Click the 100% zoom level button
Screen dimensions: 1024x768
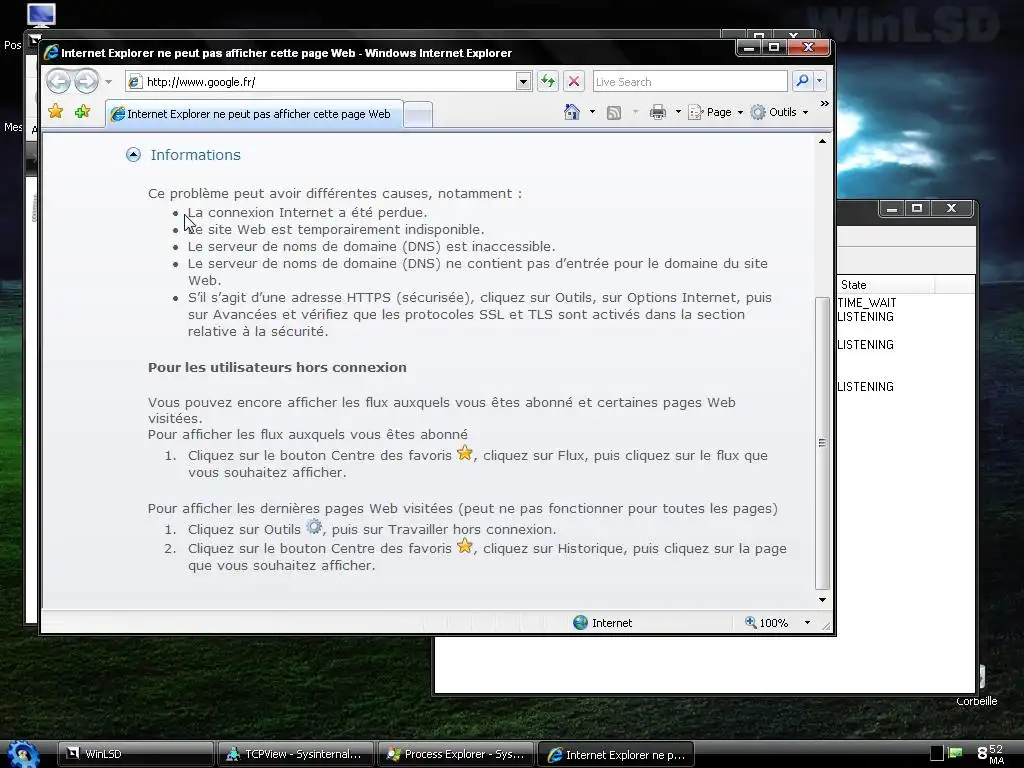pyautogui.click(x=767, y=623)
